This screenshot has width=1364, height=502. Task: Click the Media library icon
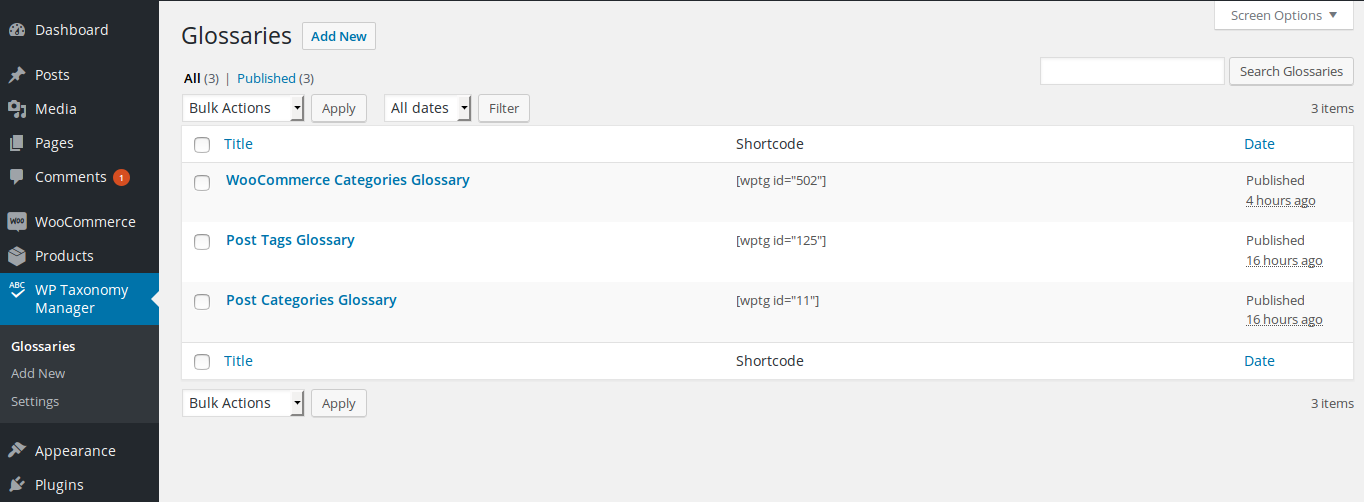pos(16,109)
